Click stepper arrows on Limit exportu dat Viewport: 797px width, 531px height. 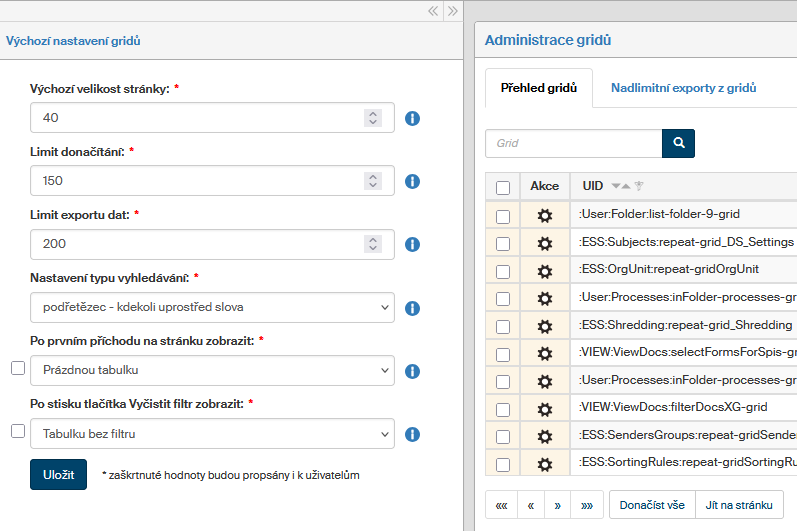click(x=373, y=244)
